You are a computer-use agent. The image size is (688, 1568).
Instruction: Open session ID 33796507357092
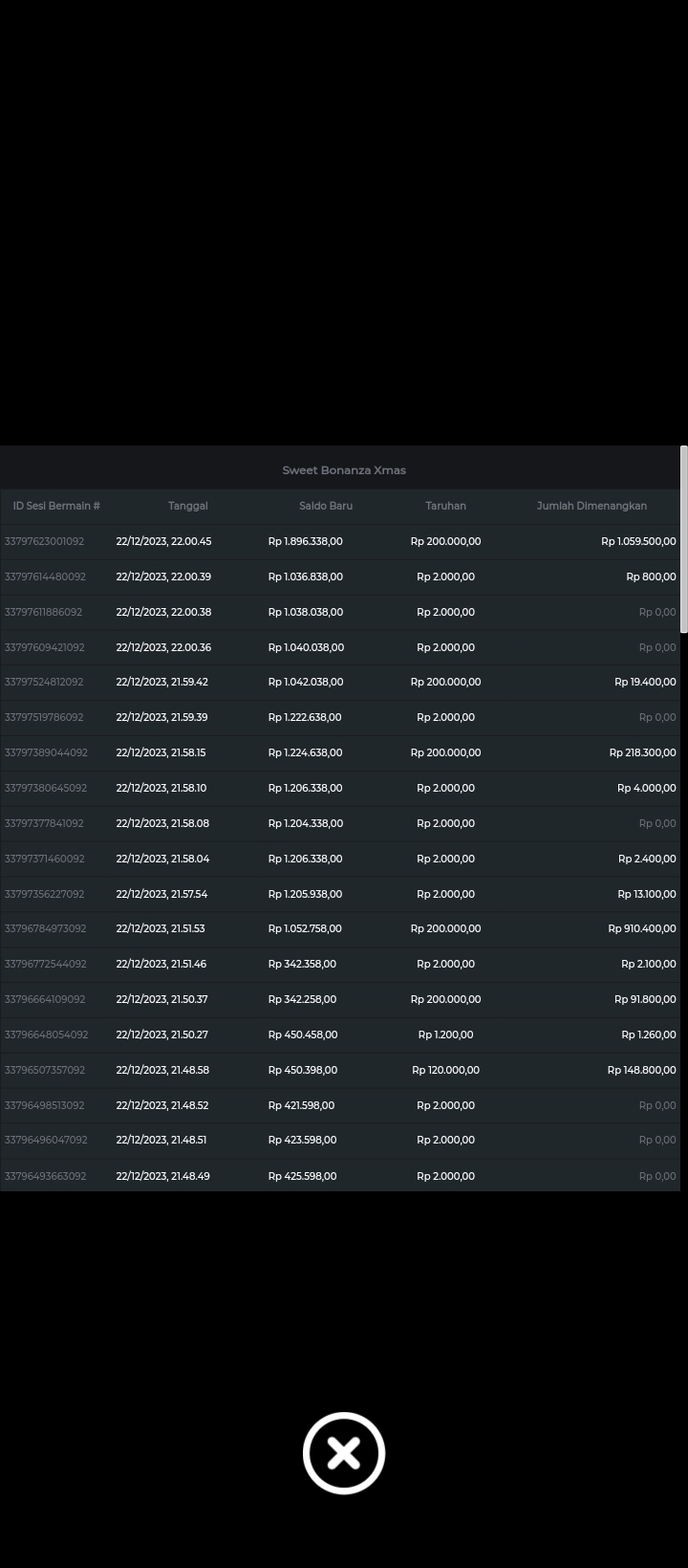pyautogui.click(x=44, y=1070)
